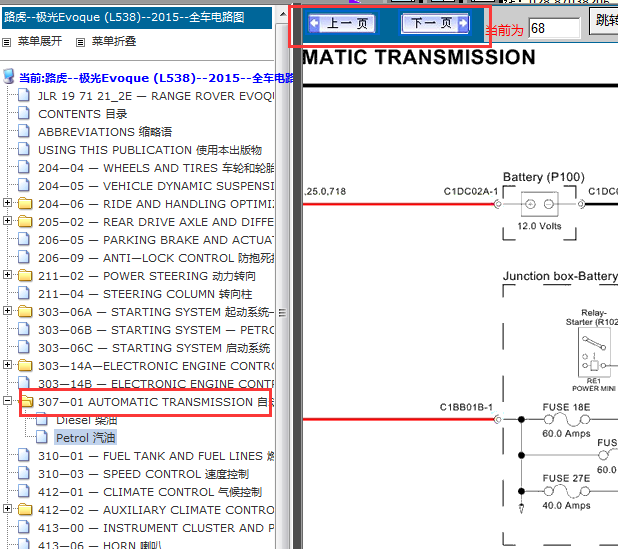
Task: Click folder icon of 303-06A STARTING SYSTEM
Action: [x=25, y=312]
